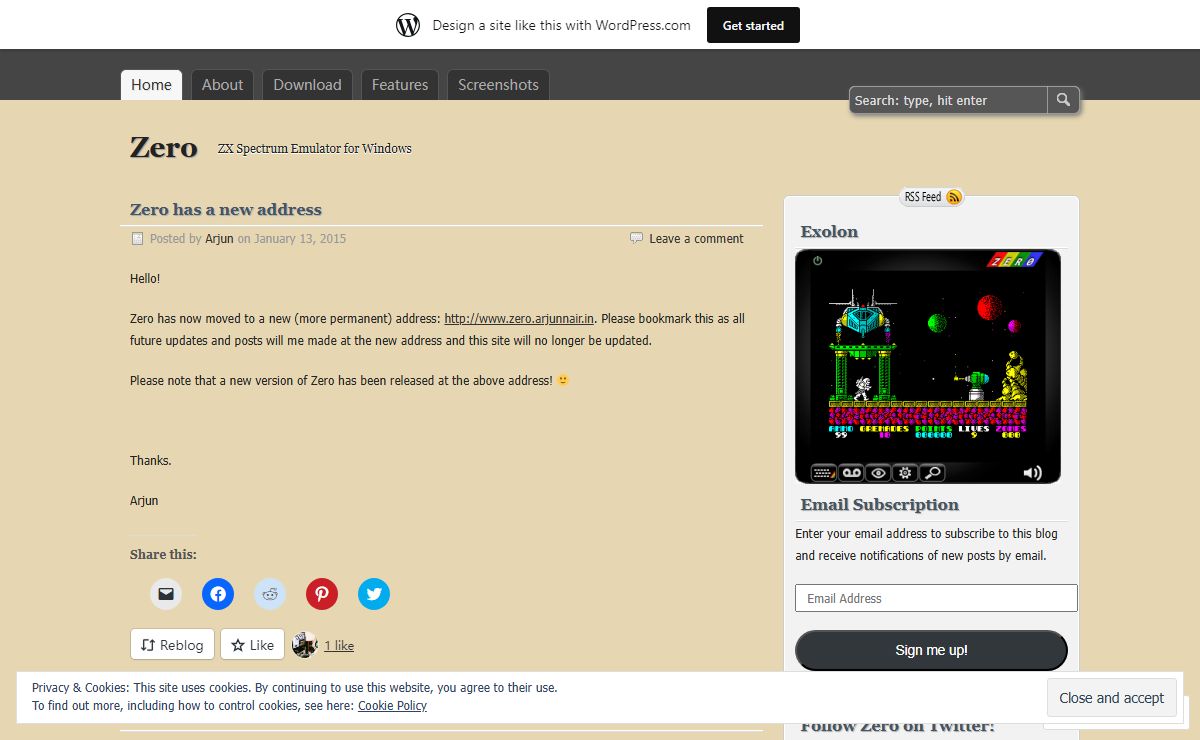Toggle the speaker volume icon in emulator
The height and width of the screenshot is (740, 1200).
[1032, 473]
